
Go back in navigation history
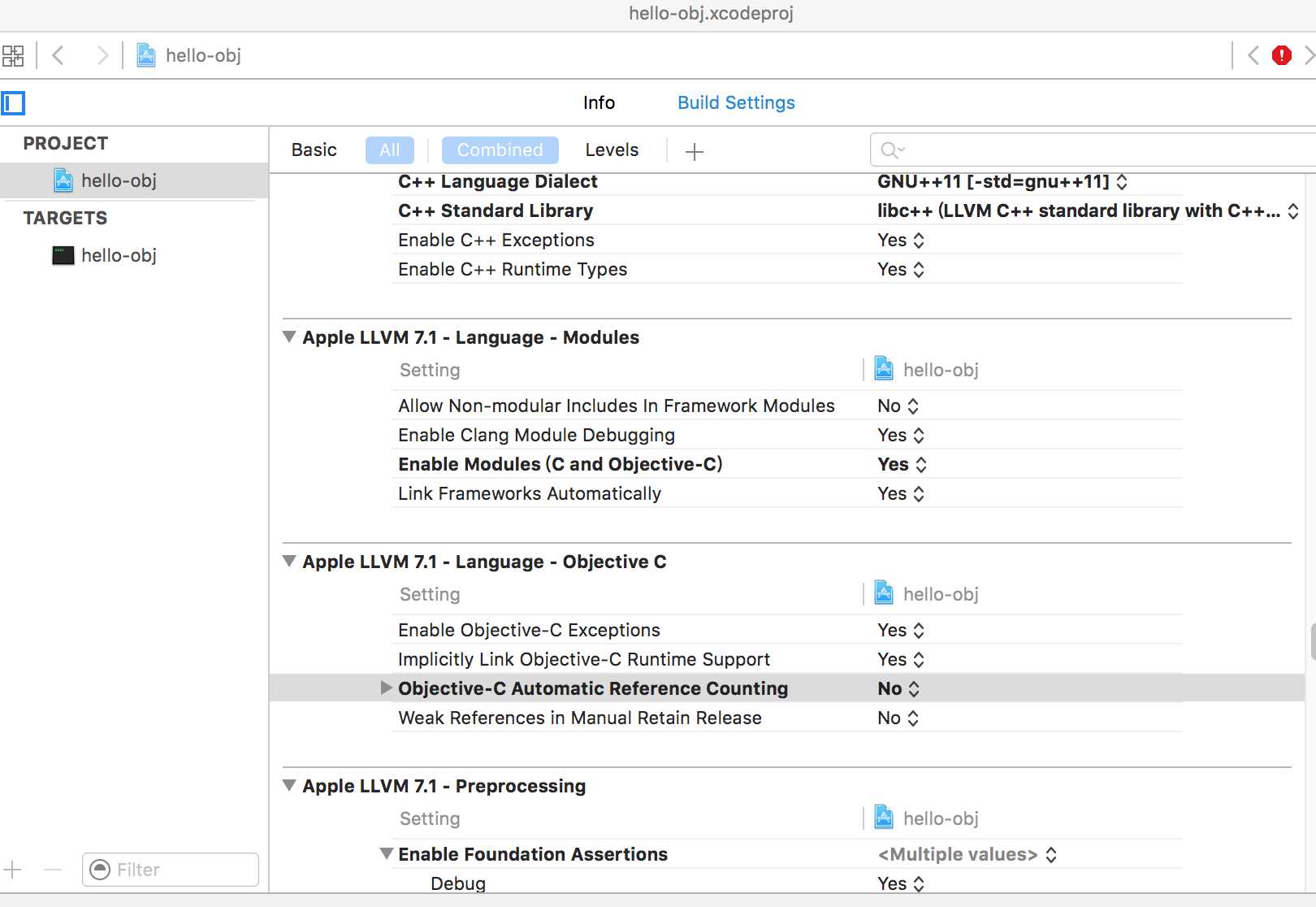pos(58,55)
